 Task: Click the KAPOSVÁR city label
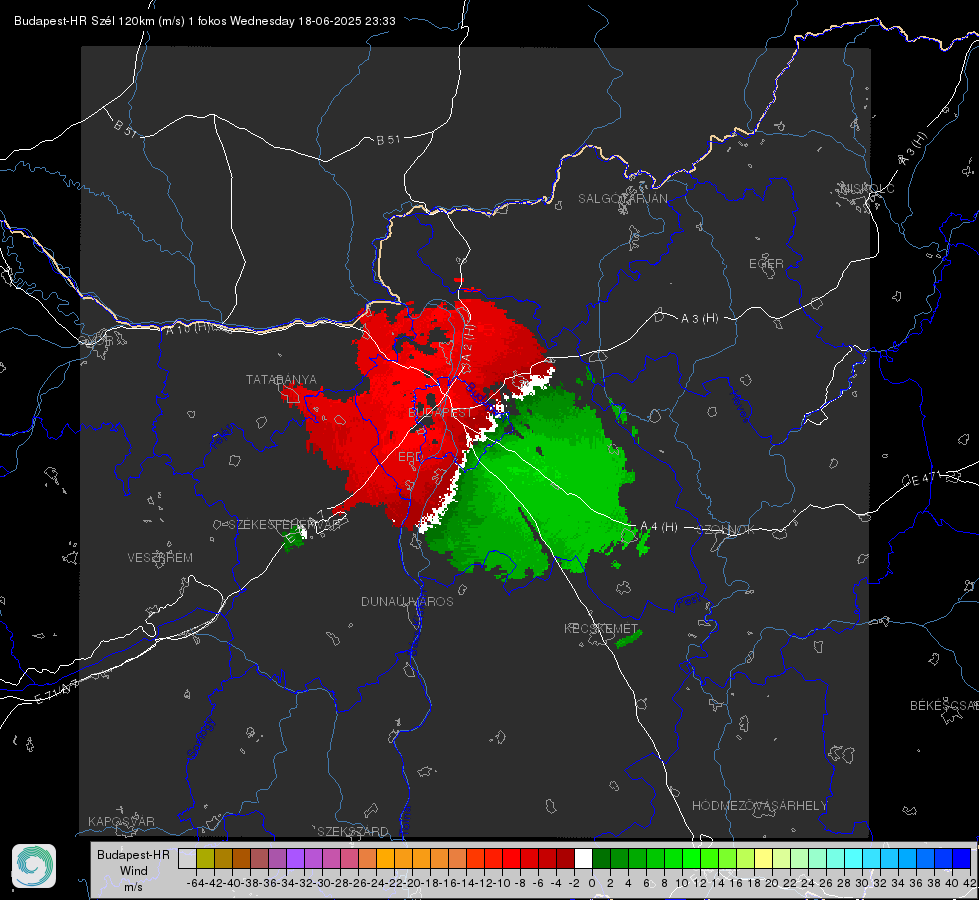pos(121,821)
